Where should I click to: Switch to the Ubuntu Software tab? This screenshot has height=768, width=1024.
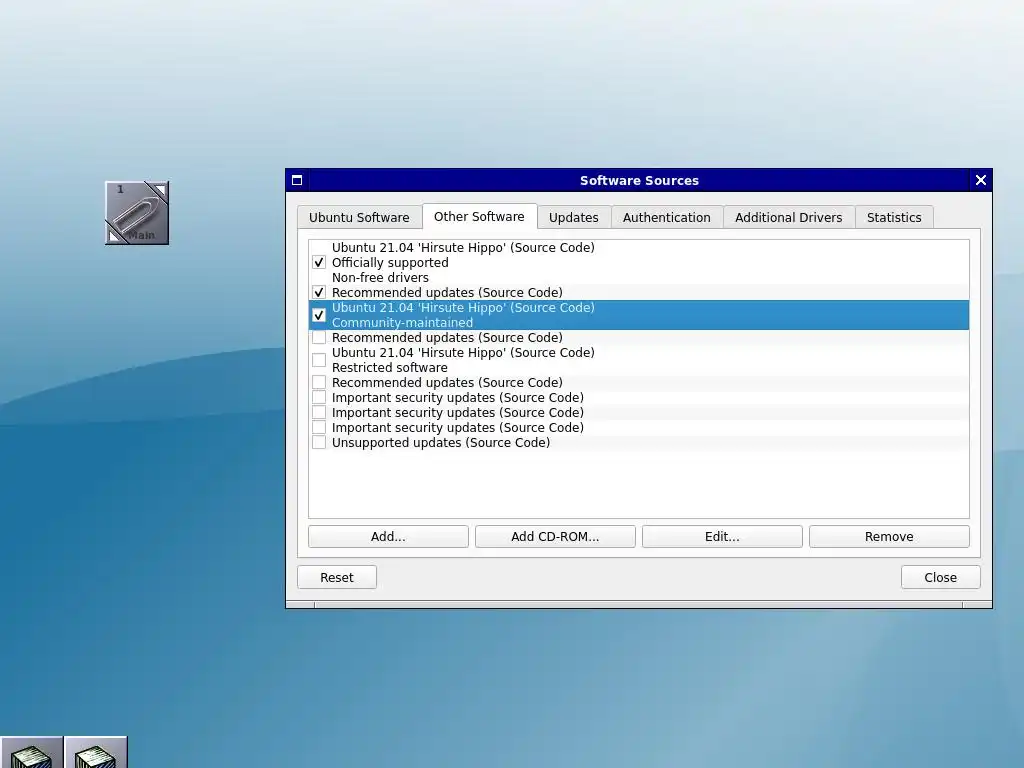point(359,217)
